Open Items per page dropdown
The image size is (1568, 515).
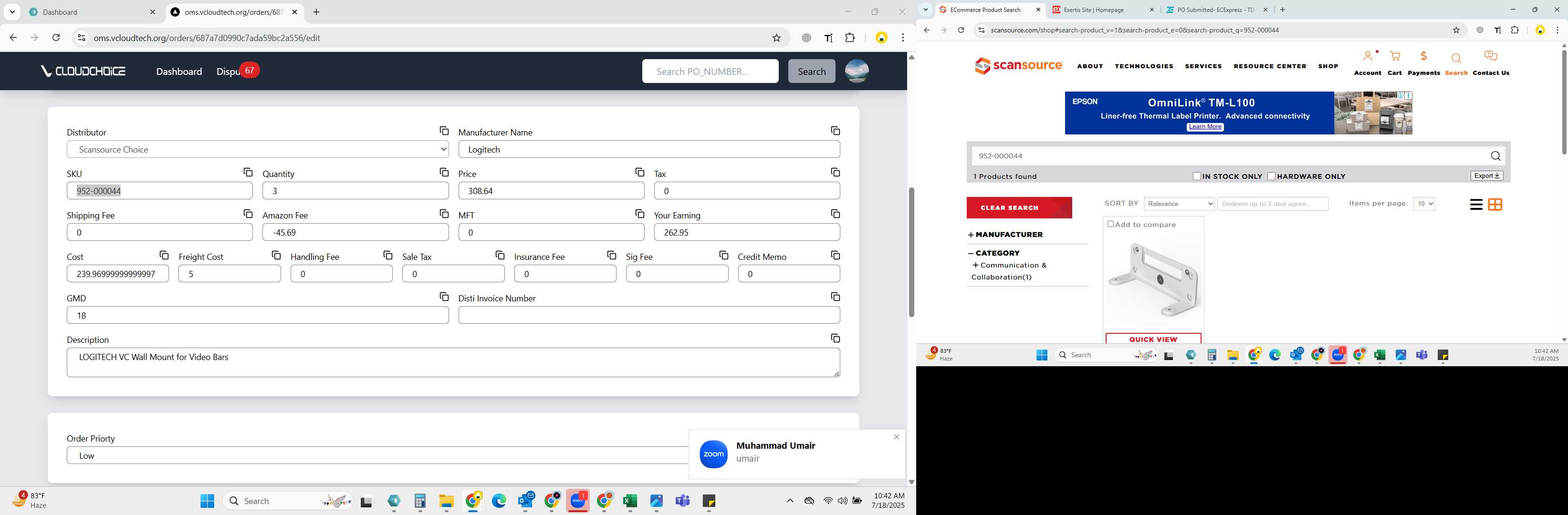coord(1424,204)
